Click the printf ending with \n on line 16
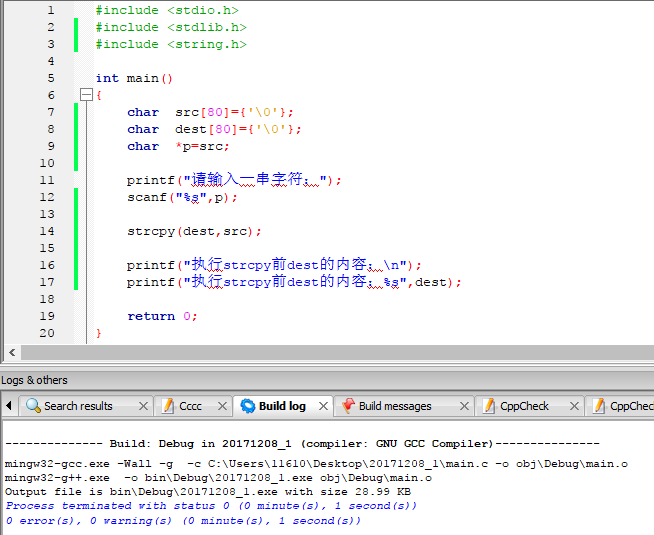654x535 pixels. pos(274,265)
